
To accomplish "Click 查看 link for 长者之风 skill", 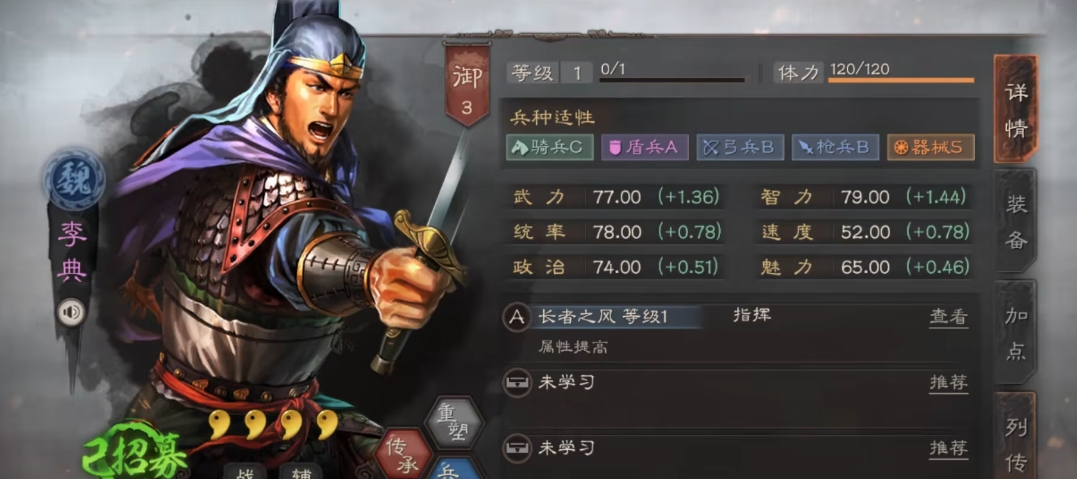I will coord(949,317).
